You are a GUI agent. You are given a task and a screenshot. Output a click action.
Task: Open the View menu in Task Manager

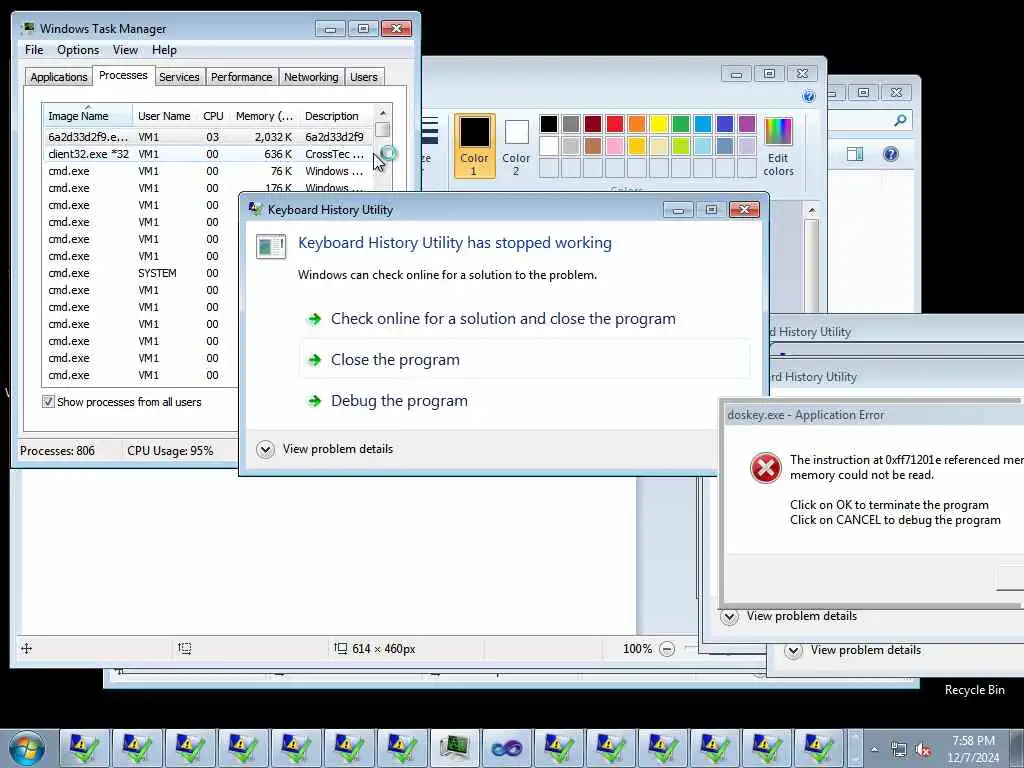point(125,50)
